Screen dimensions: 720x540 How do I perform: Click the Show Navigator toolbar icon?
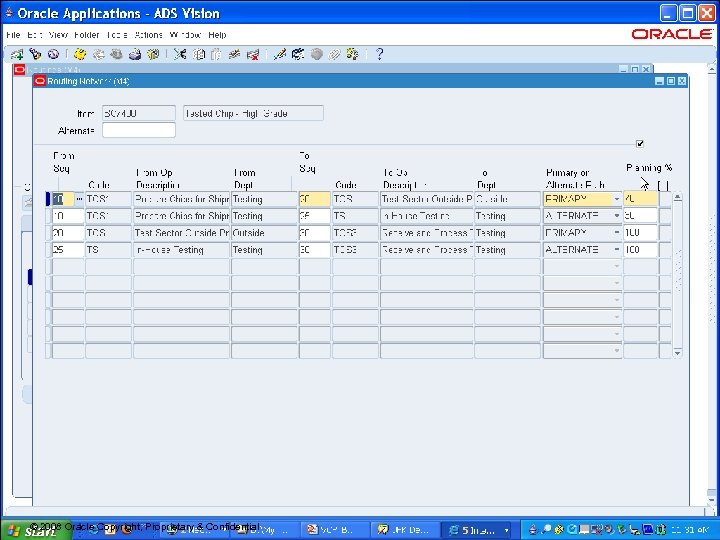(x=53, y=55)
